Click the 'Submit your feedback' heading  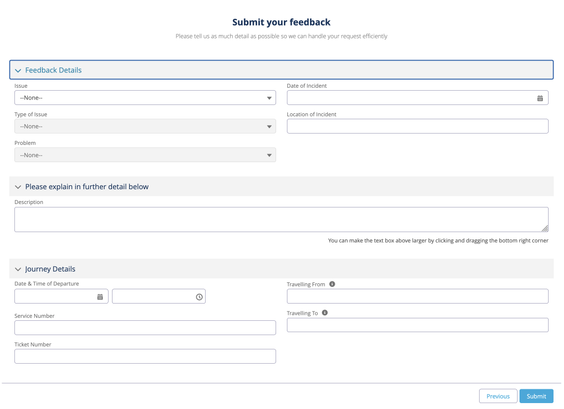[281, 22]
